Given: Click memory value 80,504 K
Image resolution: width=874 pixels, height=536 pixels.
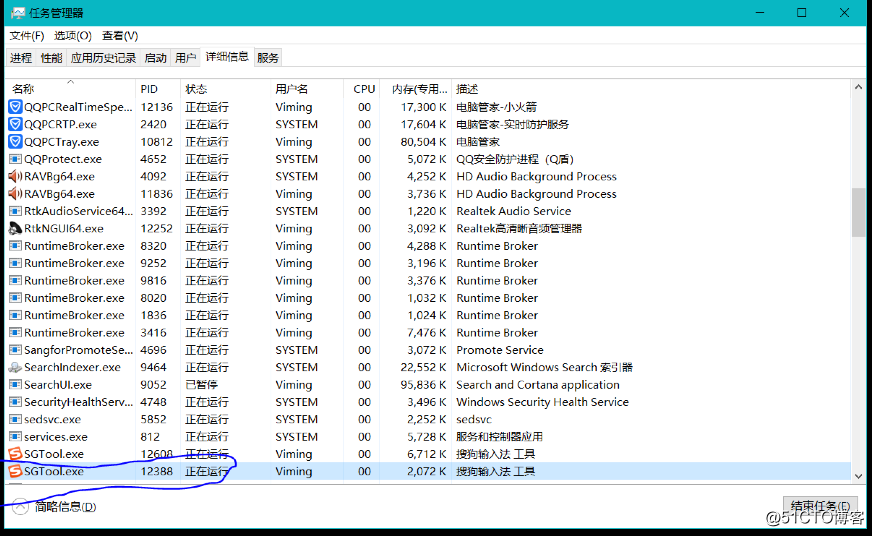Looking at the screenshot, I should [424, 142].
